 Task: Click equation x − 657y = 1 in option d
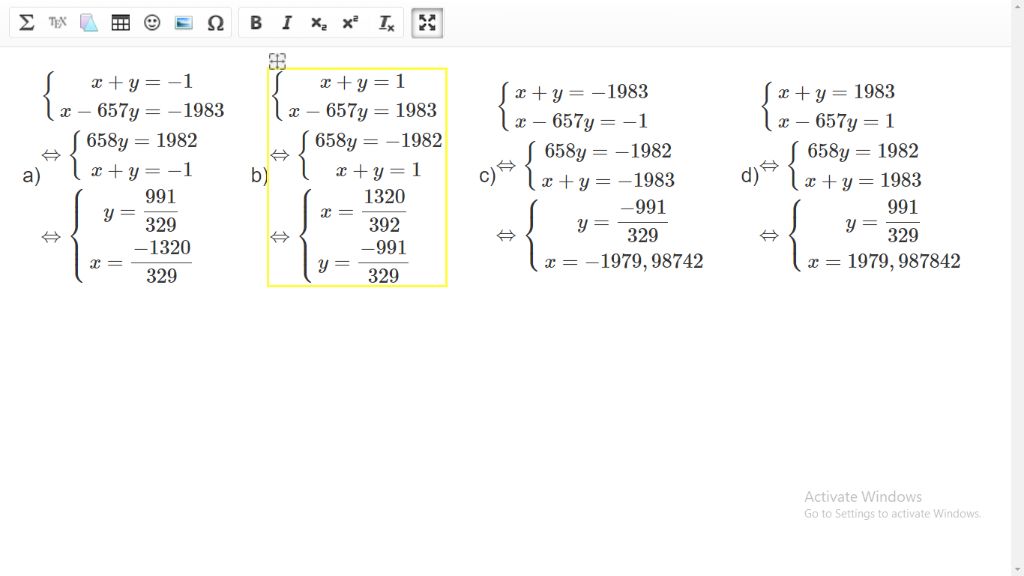pos(836,121)
